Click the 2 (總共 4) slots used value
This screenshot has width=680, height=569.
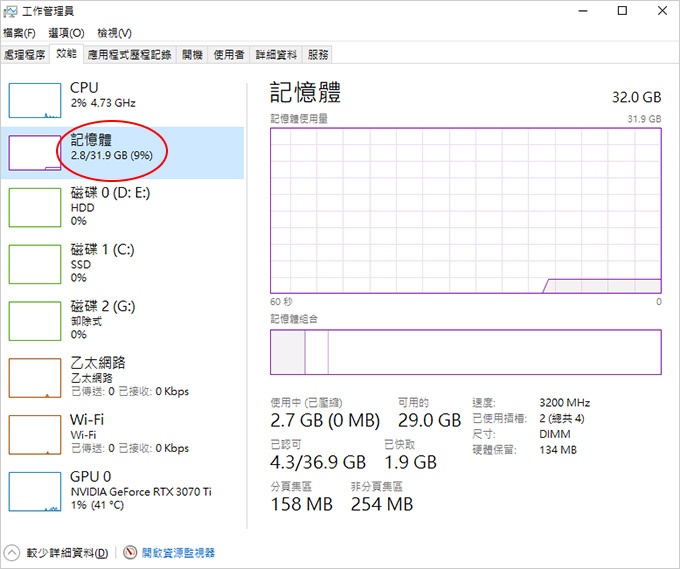tap(562, 419)
